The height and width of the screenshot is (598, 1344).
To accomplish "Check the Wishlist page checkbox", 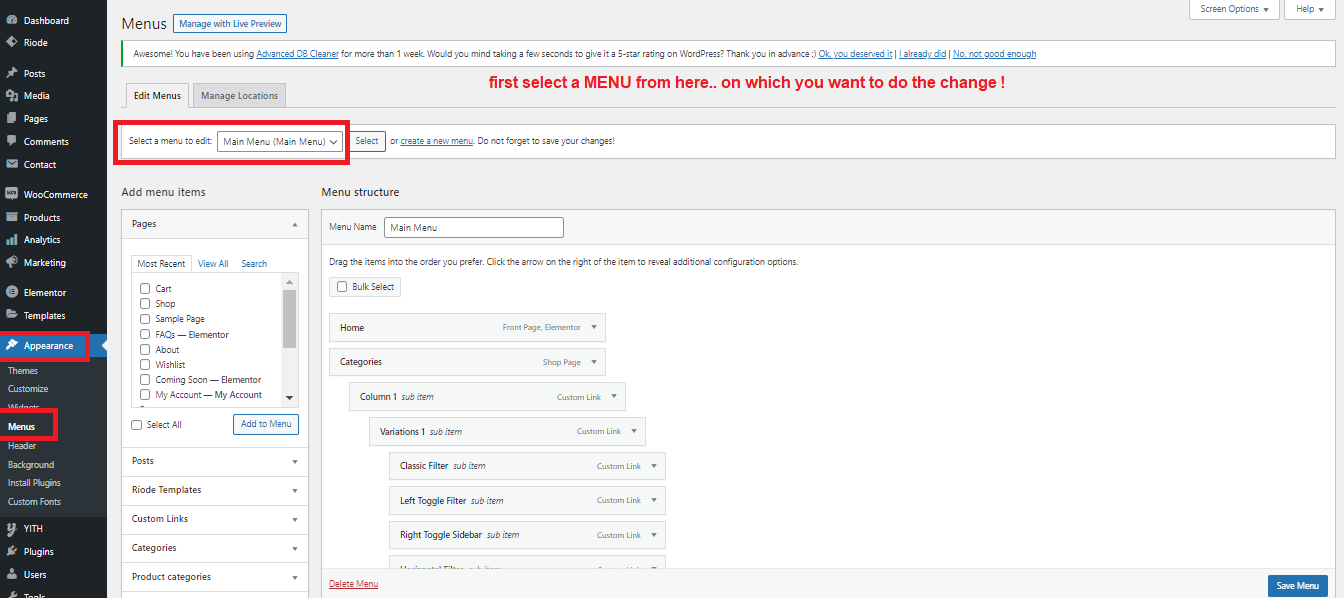I will [x=145, y=364].
